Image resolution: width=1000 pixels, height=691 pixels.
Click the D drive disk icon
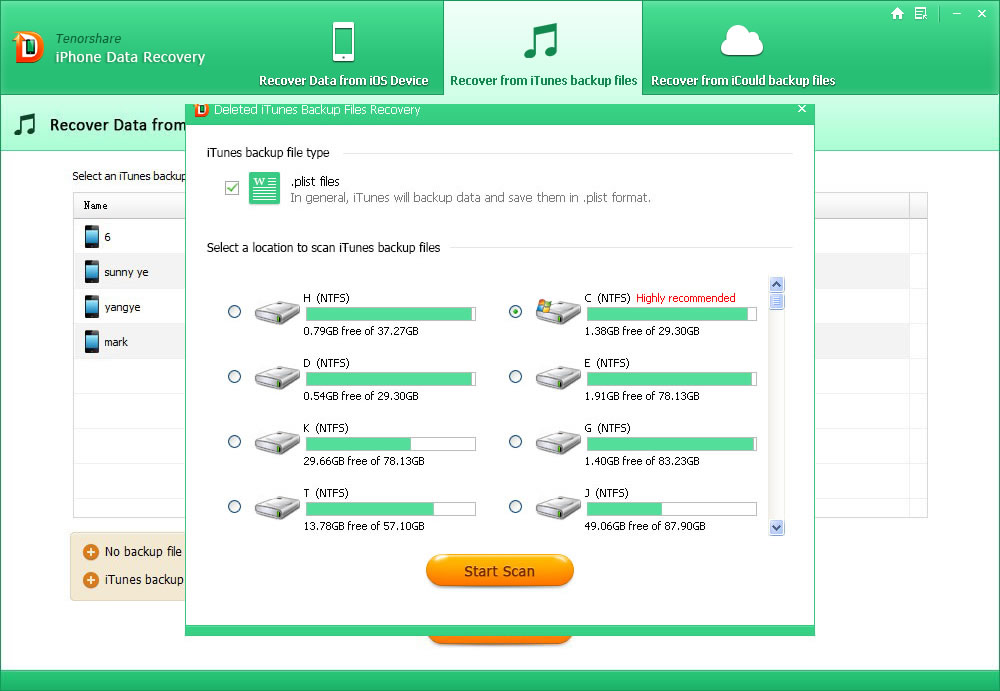(277, 377)
